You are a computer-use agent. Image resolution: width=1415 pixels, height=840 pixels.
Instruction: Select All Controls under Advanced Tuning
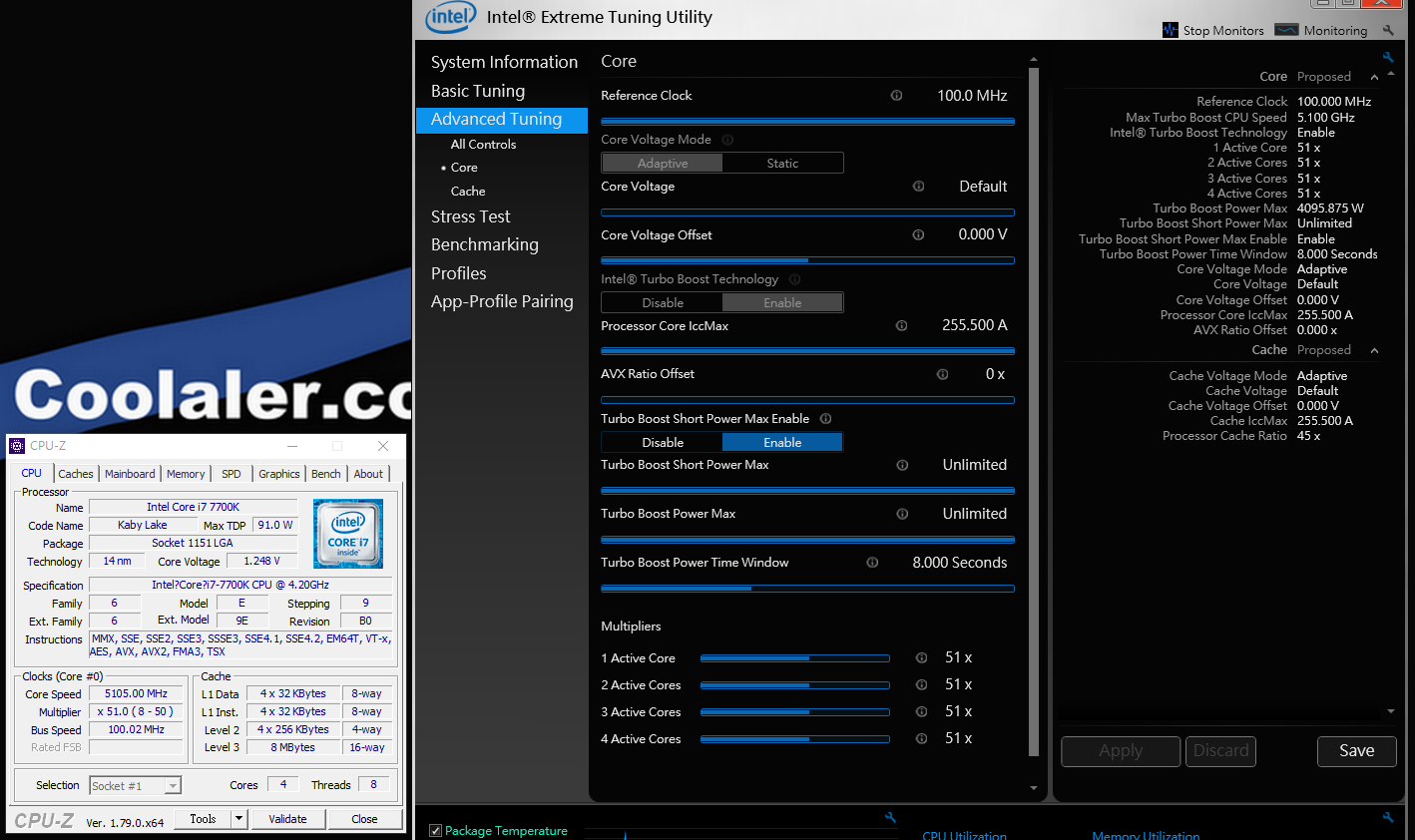click(483, 145)
